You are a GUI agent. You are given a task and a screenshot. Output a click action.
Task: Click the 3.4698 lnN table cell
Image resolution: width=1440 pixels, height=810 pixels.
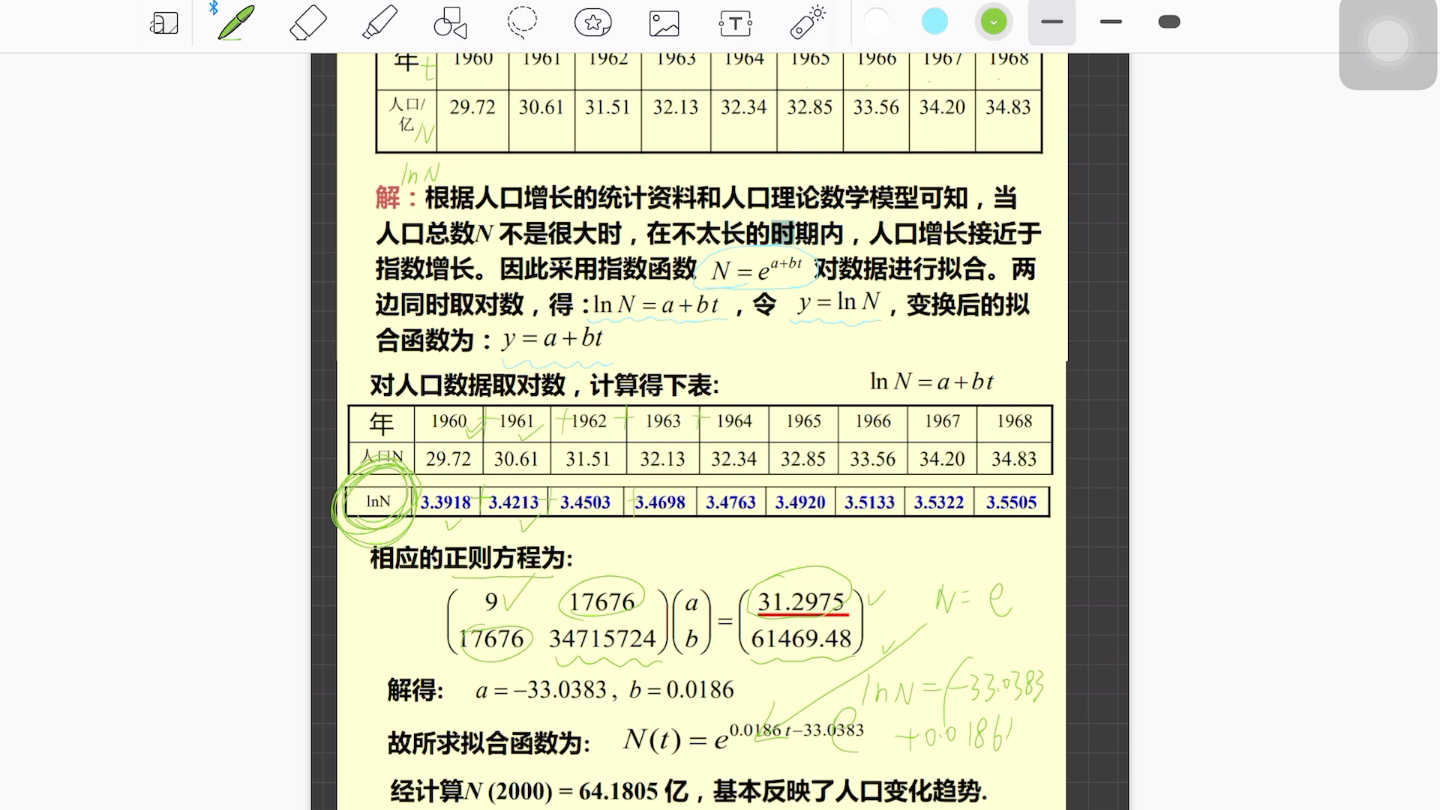[660, 502]
